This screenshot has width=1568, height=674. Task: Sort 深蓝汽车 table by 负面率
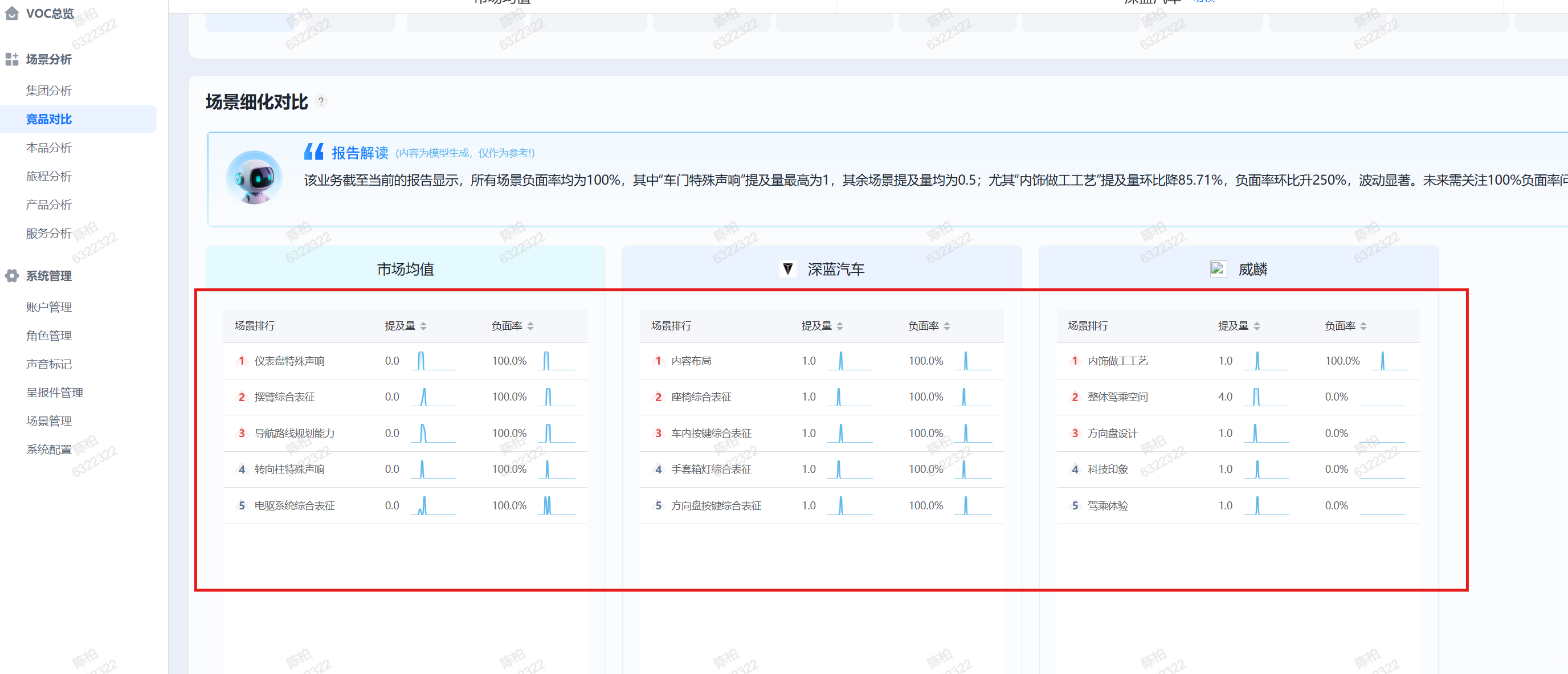tap(946, 326)
